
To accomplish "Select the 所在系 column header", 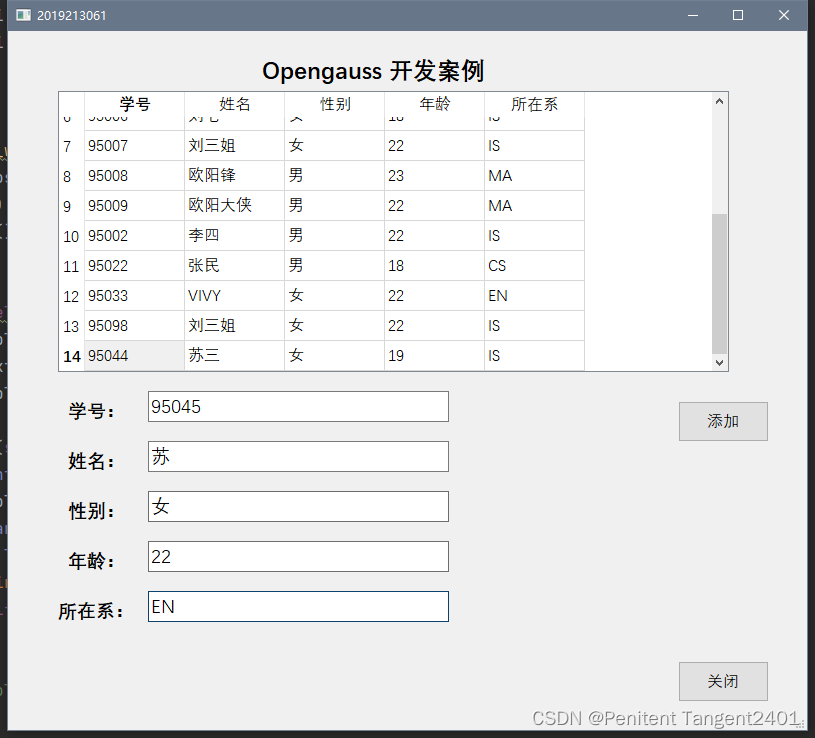I will [534, 104].
